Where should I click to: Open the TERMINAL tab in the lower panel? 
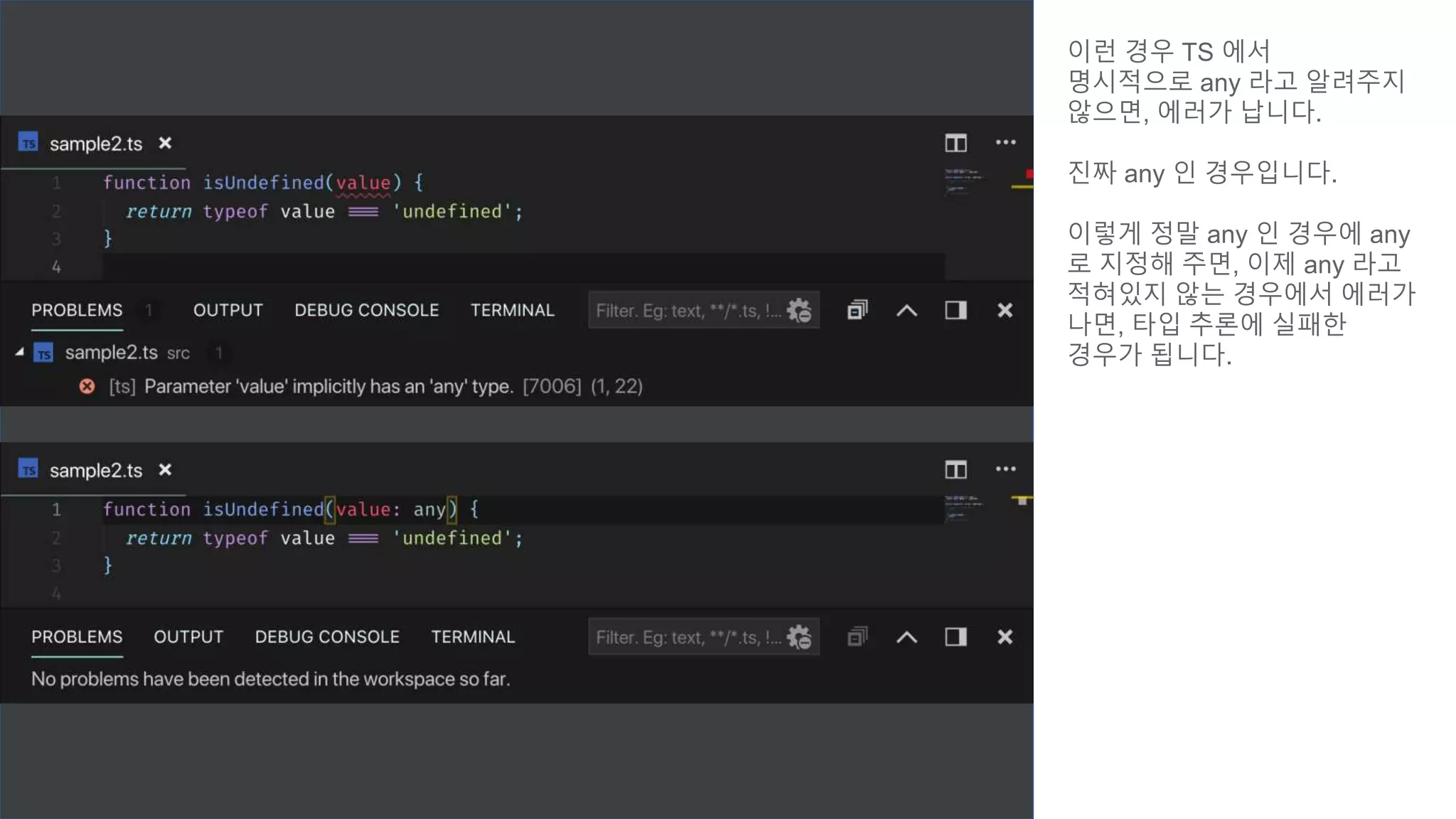click(x=473, y=636)
